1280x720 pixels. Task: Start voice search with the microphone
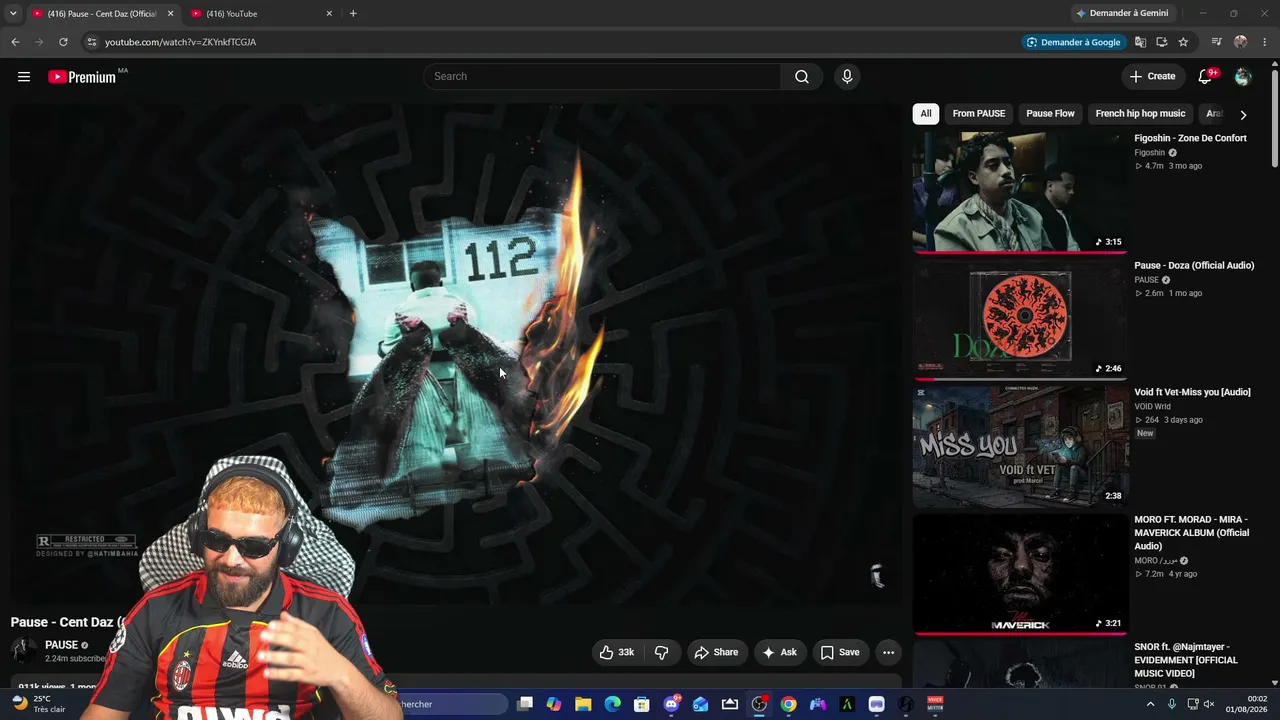pos(847,77)
